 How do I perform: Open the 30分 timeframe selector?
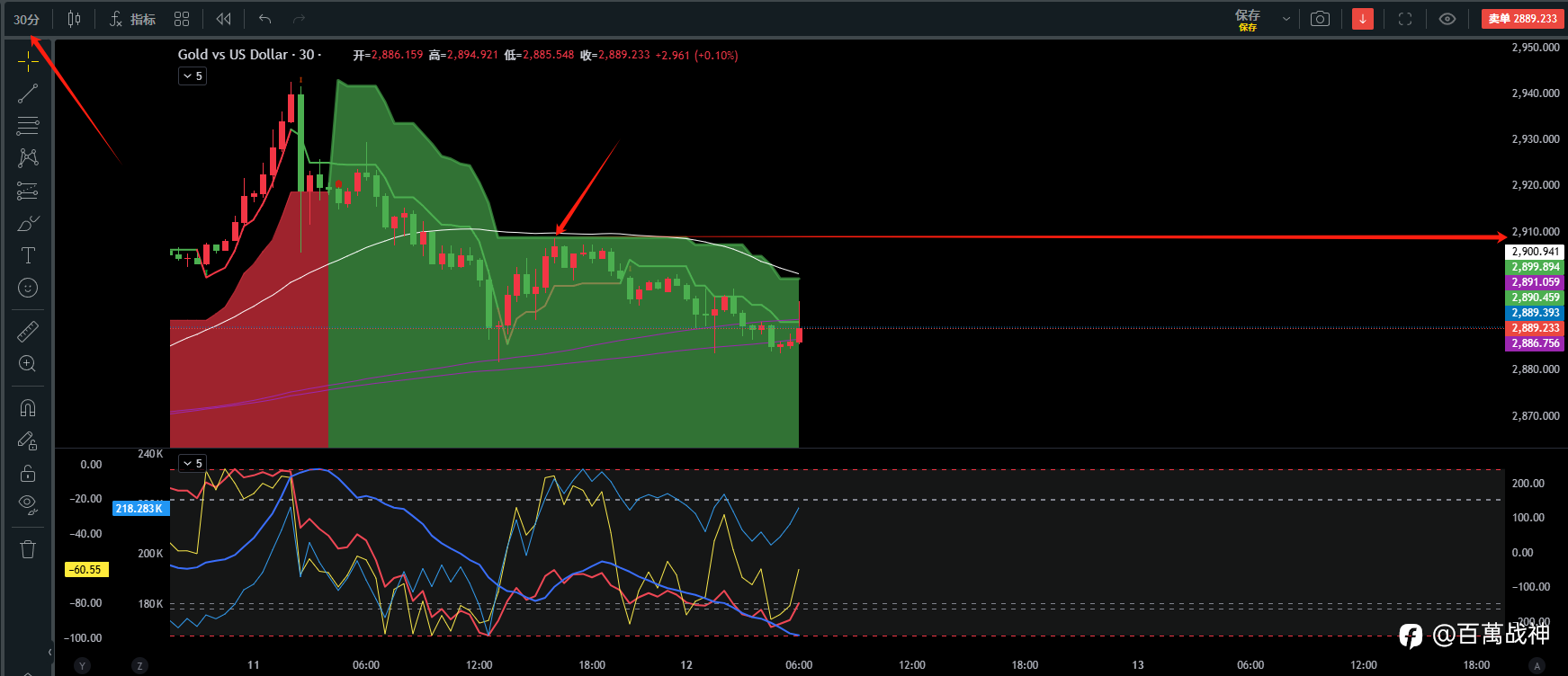[27, 19]
